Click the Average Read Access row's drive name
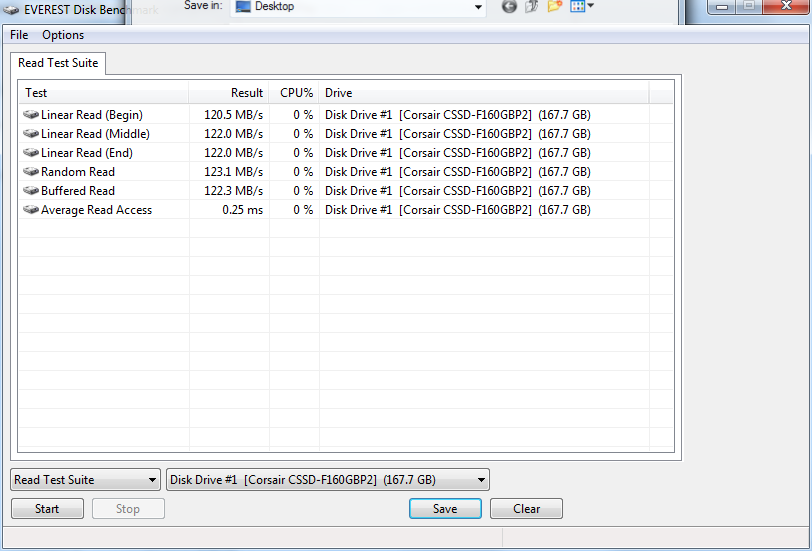The width and height of the screenshot is (812, 551). (458, 210)
